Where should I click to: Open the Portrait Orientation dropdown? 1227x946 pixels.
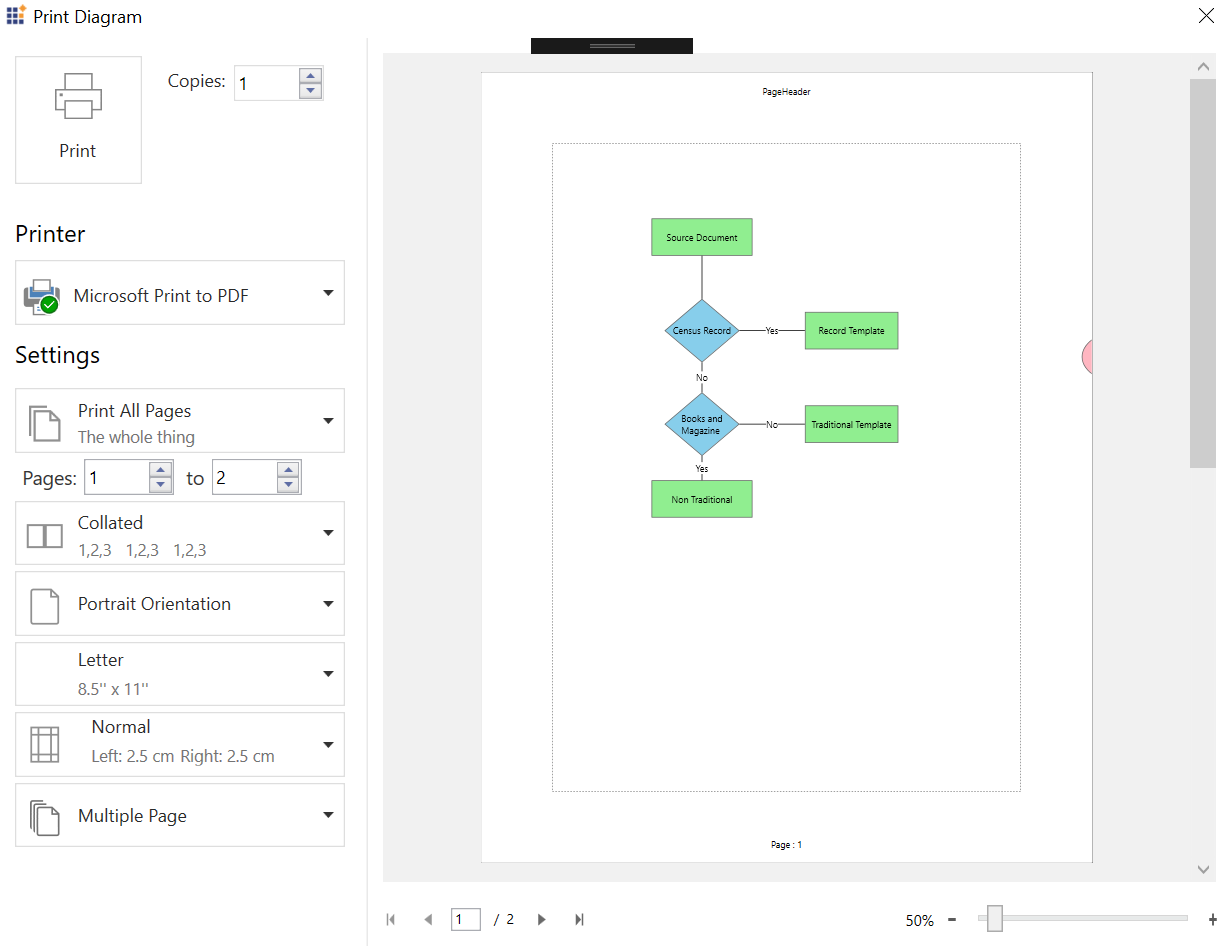coord(180,604)
